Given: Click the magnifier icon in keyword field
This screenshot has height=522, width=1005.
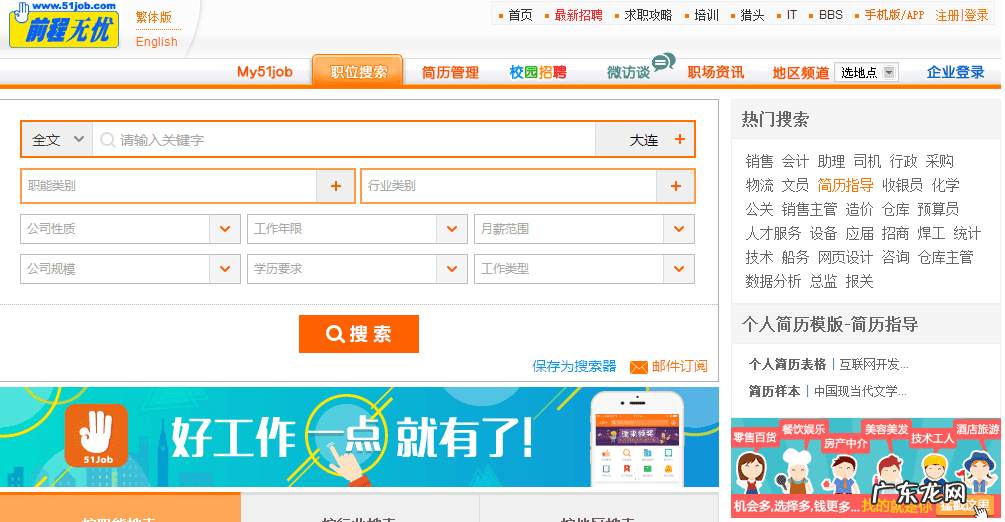Looking at the screenshot, I should click(x=107, y=140).
